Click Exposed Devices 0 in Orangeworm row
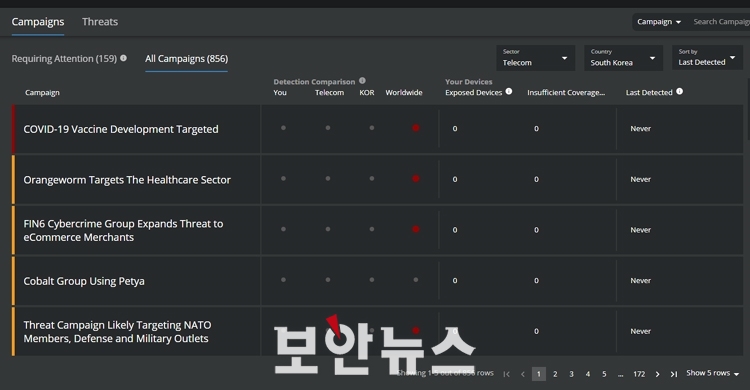 point(455,179)
